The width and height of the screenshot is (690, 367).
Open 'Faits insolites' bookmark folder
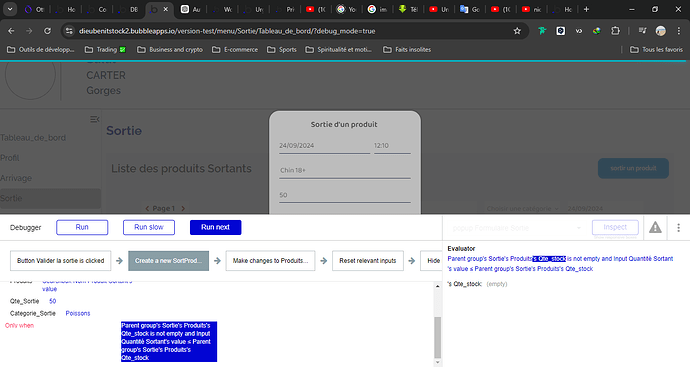tap(407, 50)
